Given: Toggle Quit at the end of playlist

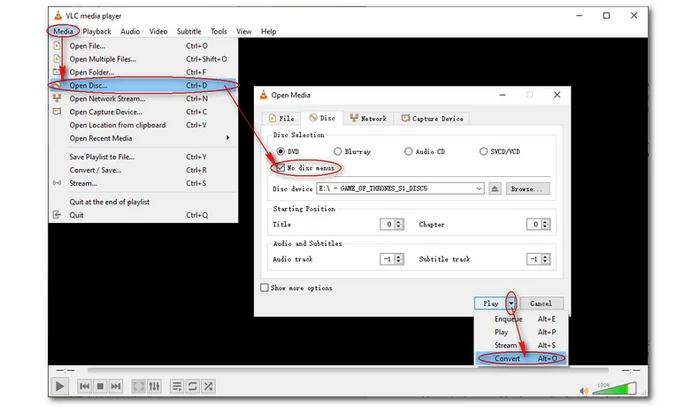Looking at the screenshot, I should [x=143, y=202].
